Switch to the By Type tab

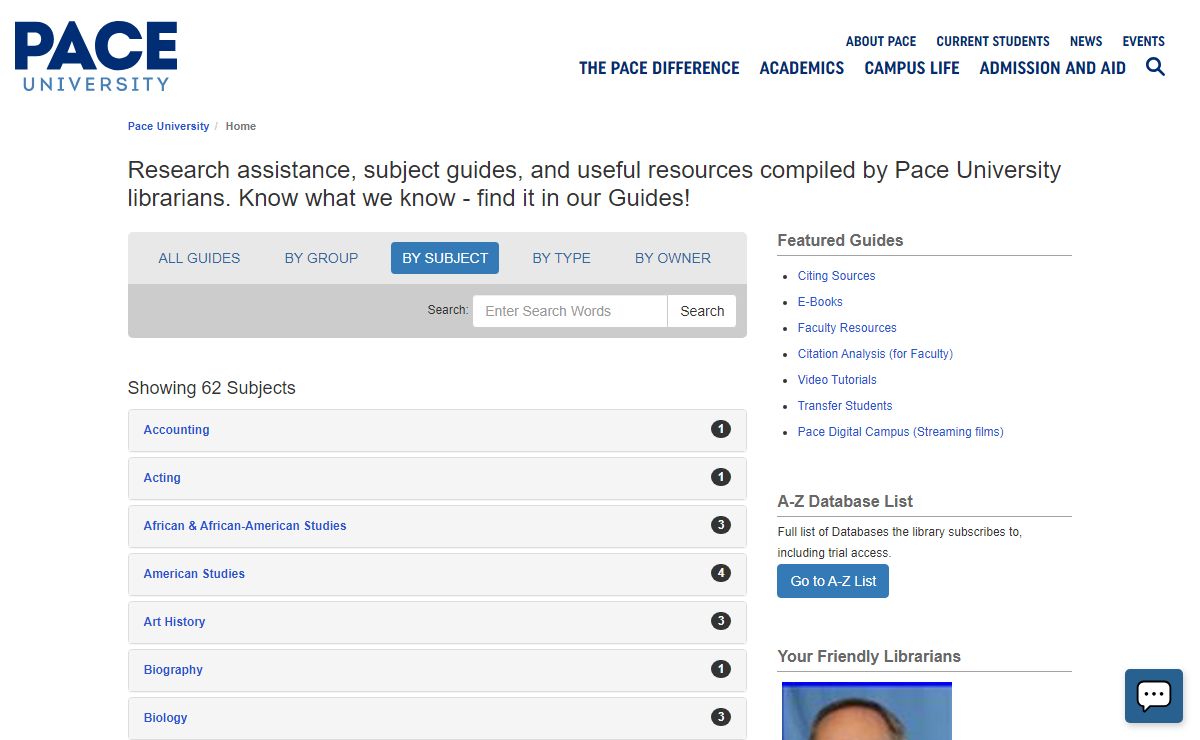tap(561, 258)
